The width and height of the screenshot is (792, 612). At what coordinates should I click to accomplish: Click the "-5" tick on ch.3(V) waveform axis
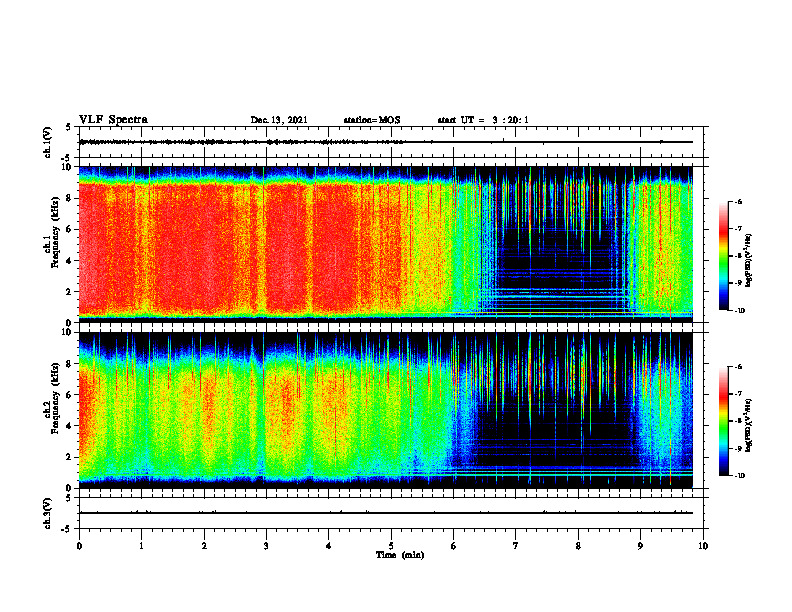[67, 529]
